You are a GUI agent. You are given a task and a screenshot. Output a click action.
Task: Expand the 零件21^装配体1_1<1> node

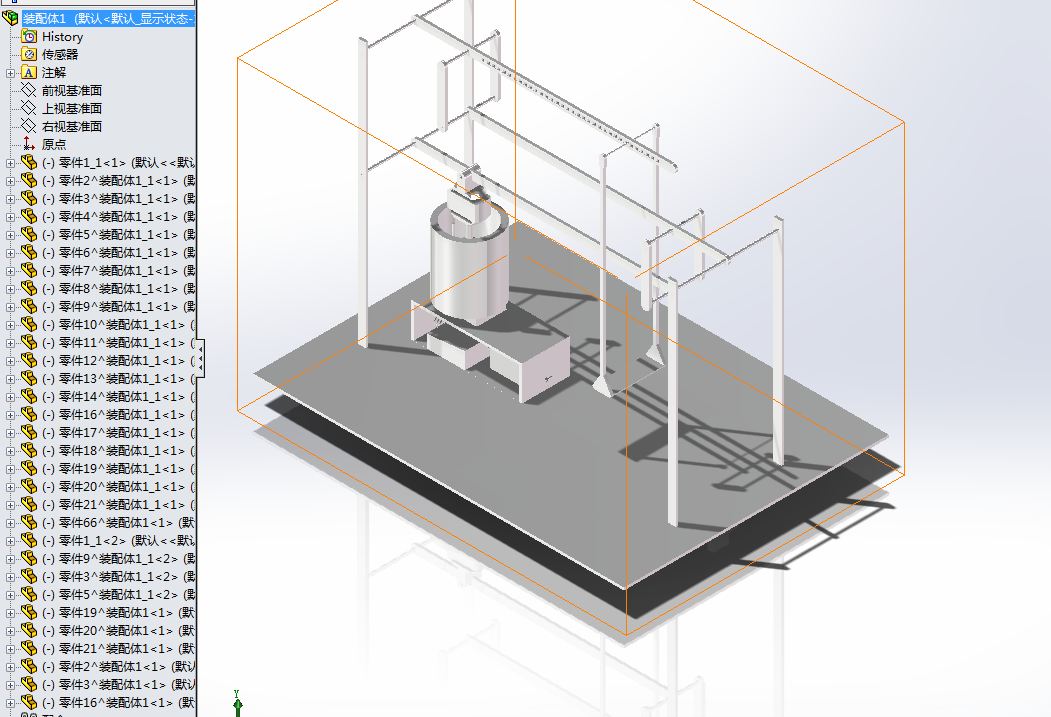[x=10, y=505]
